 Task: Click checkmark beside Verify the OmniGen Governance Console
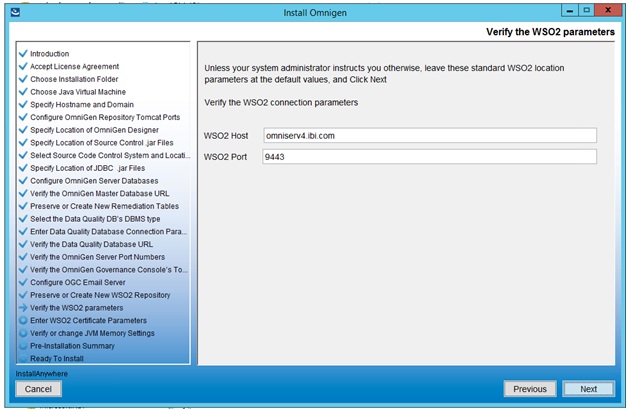pyautogui.click(x=23, y=269)
